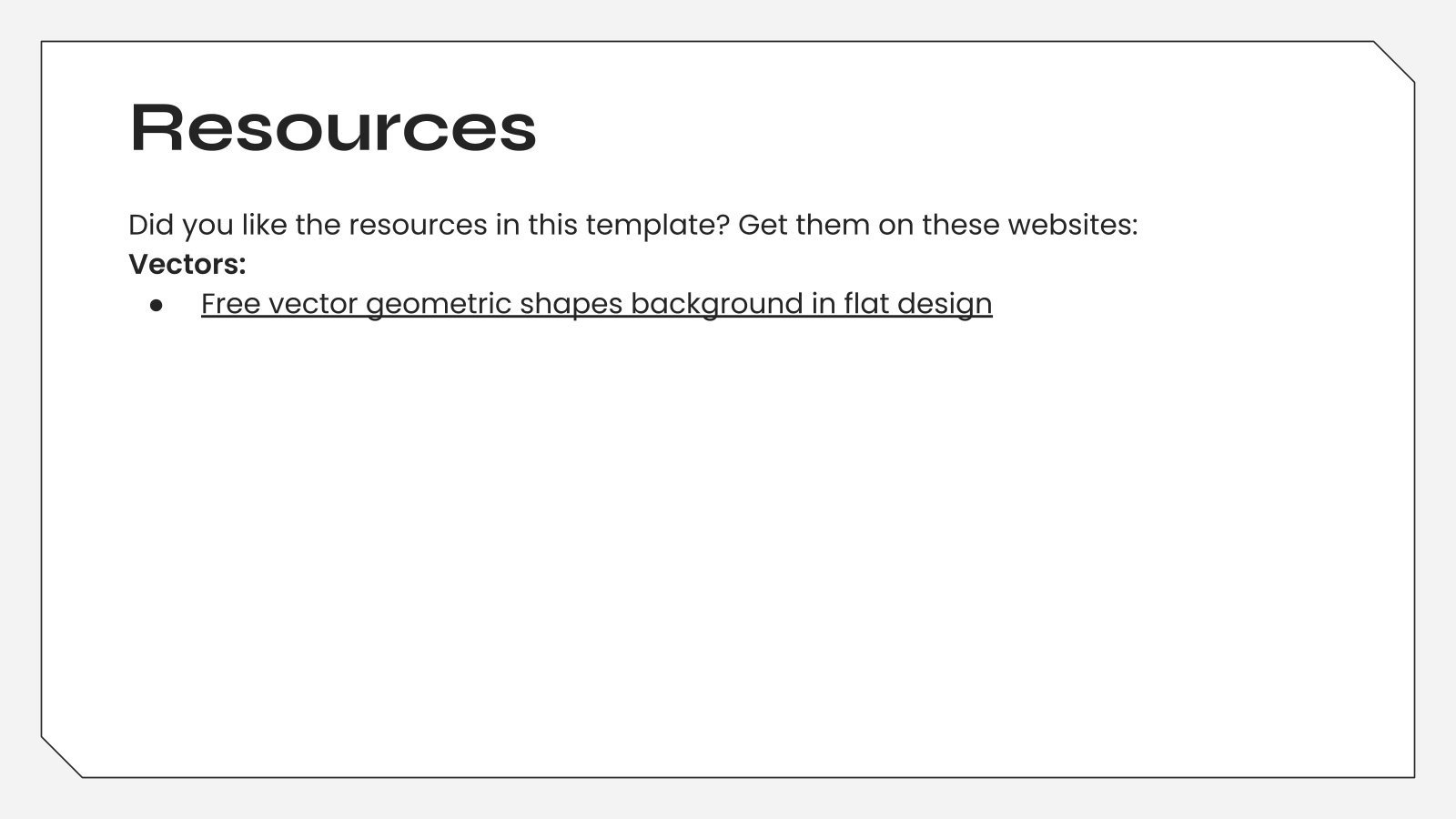Click the empty white area in slide center

pos(728,528)
